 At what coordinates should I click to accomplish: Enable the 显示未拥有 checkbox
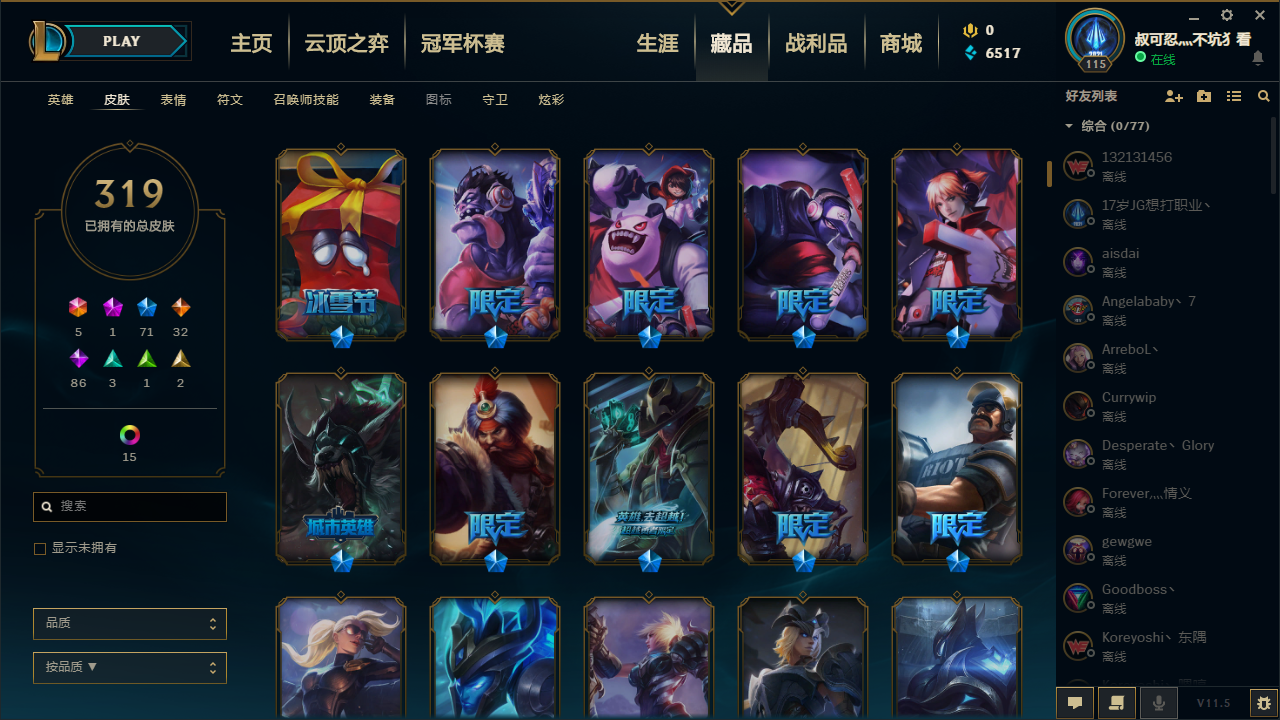click(x=40, y=548)
